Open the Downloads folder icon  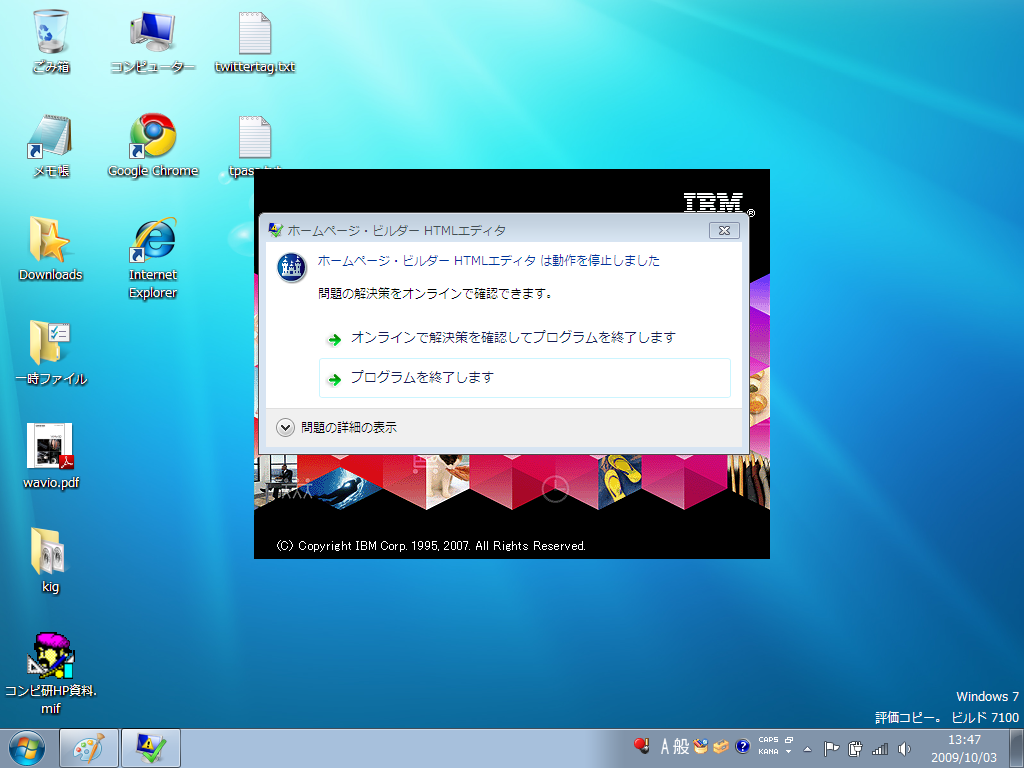click(x=50, y=249)
